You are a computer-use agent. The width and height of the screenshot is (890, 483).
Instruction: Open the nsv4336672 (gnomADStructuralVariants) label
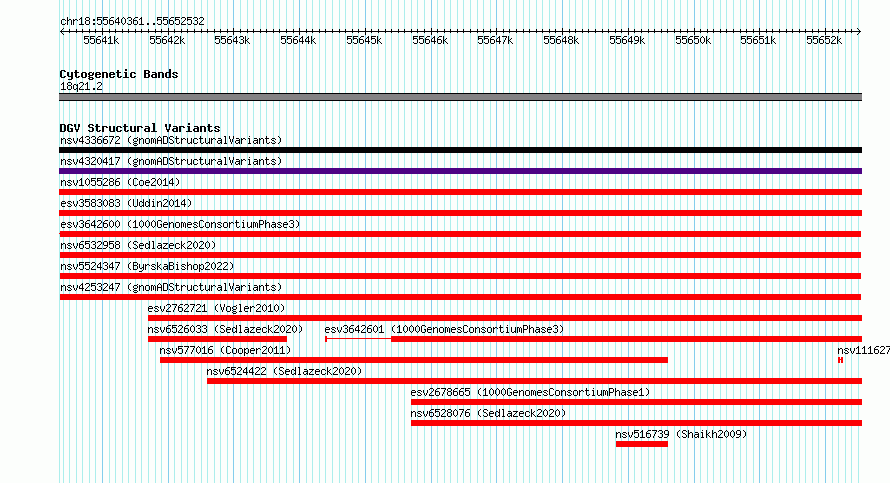coord(171,140)
